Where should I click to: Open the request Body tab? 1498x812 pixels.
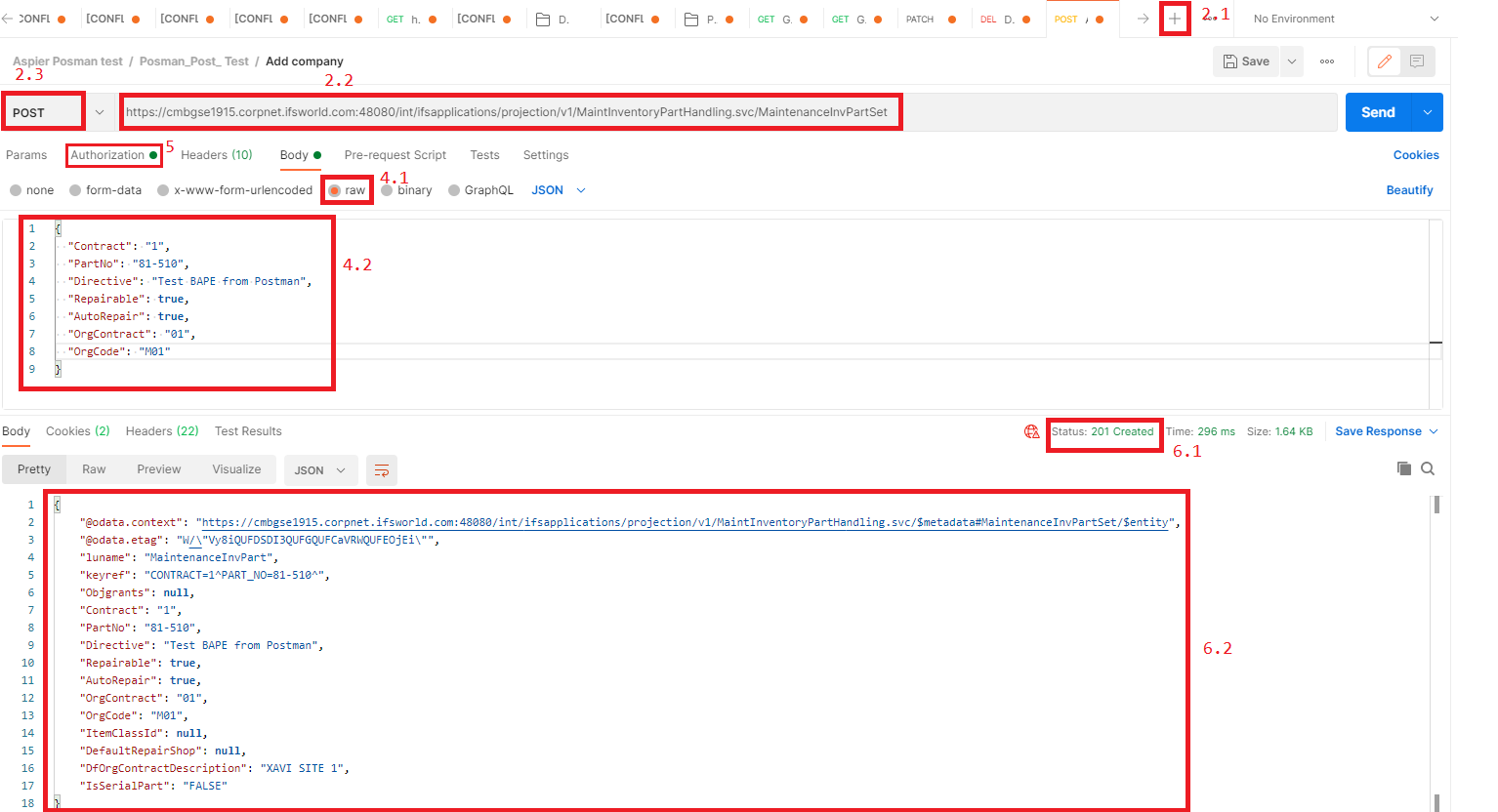point(300,155)
